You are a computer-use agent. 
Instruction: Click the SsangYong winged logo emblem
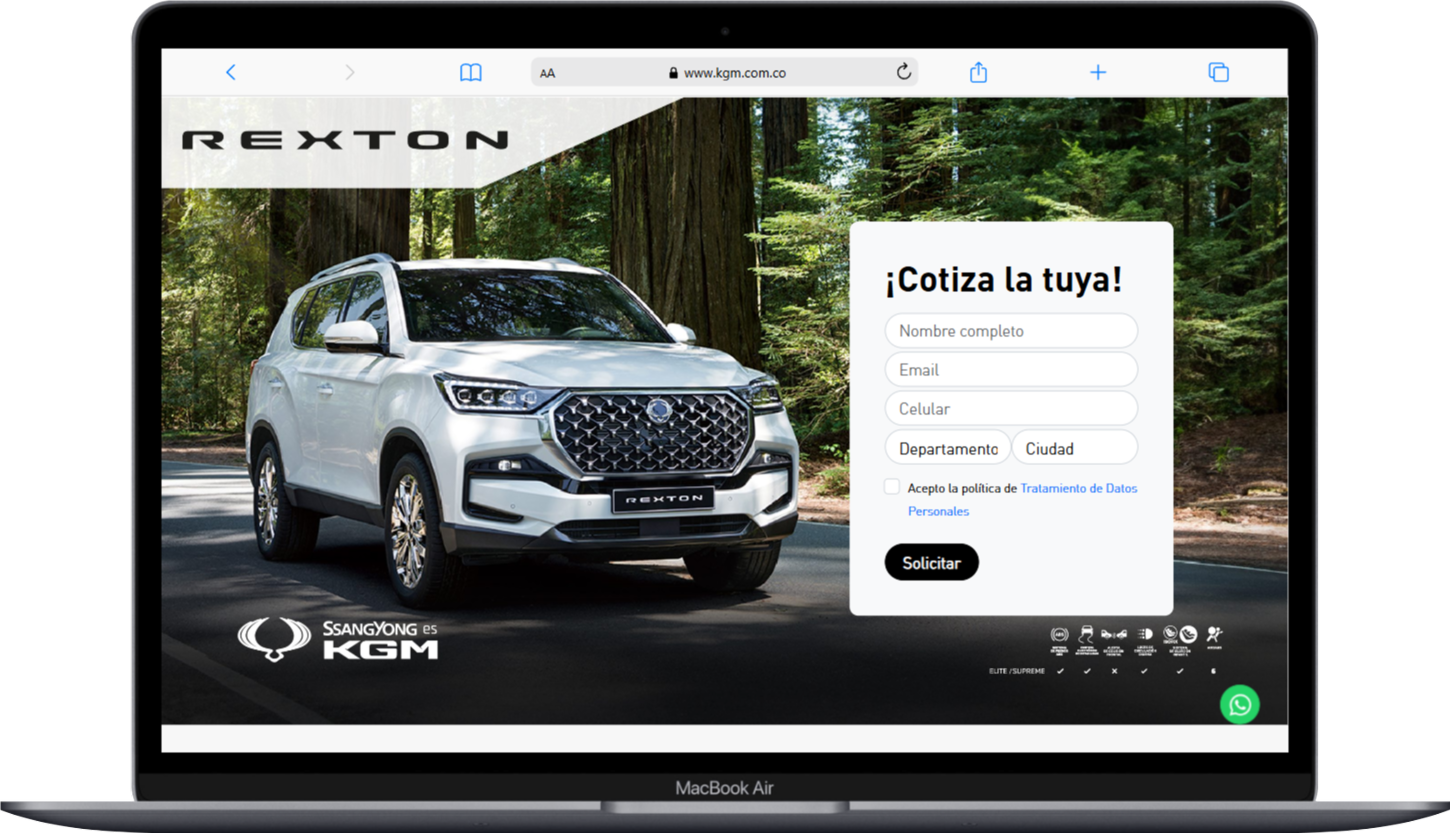(x=274, y=639)
